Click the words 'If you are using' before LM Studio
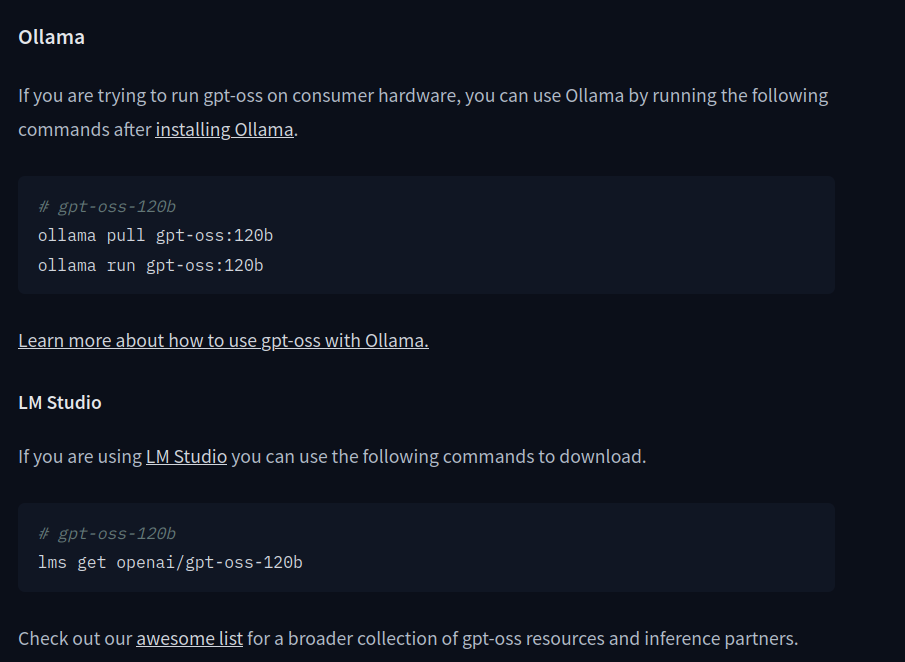905x662 pixels. [80, 457]
